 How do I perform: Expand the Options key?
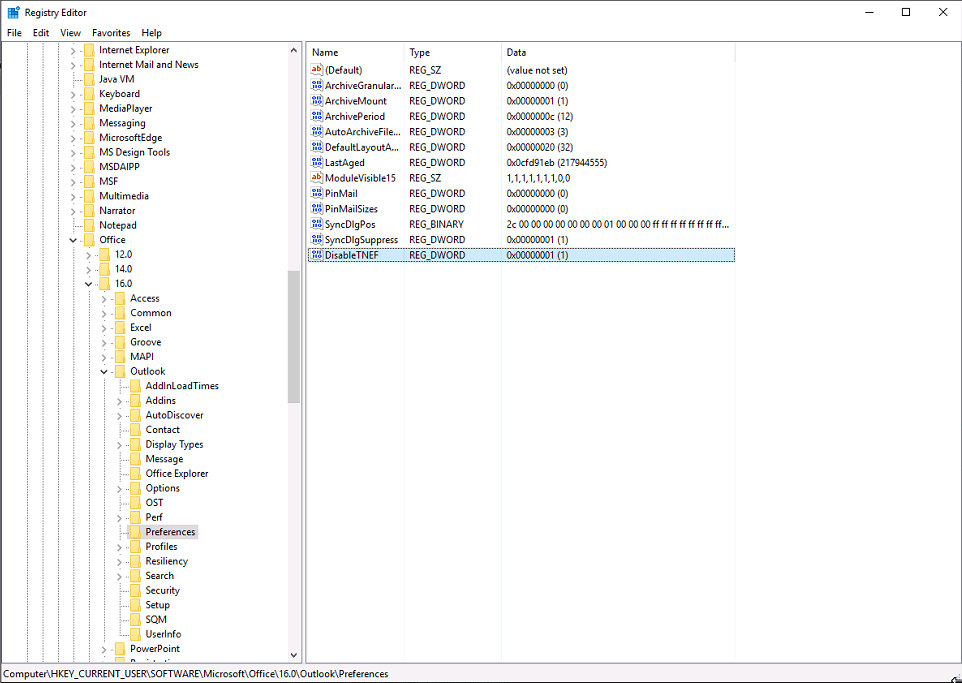pyautogui.click(x=119, y=488)
